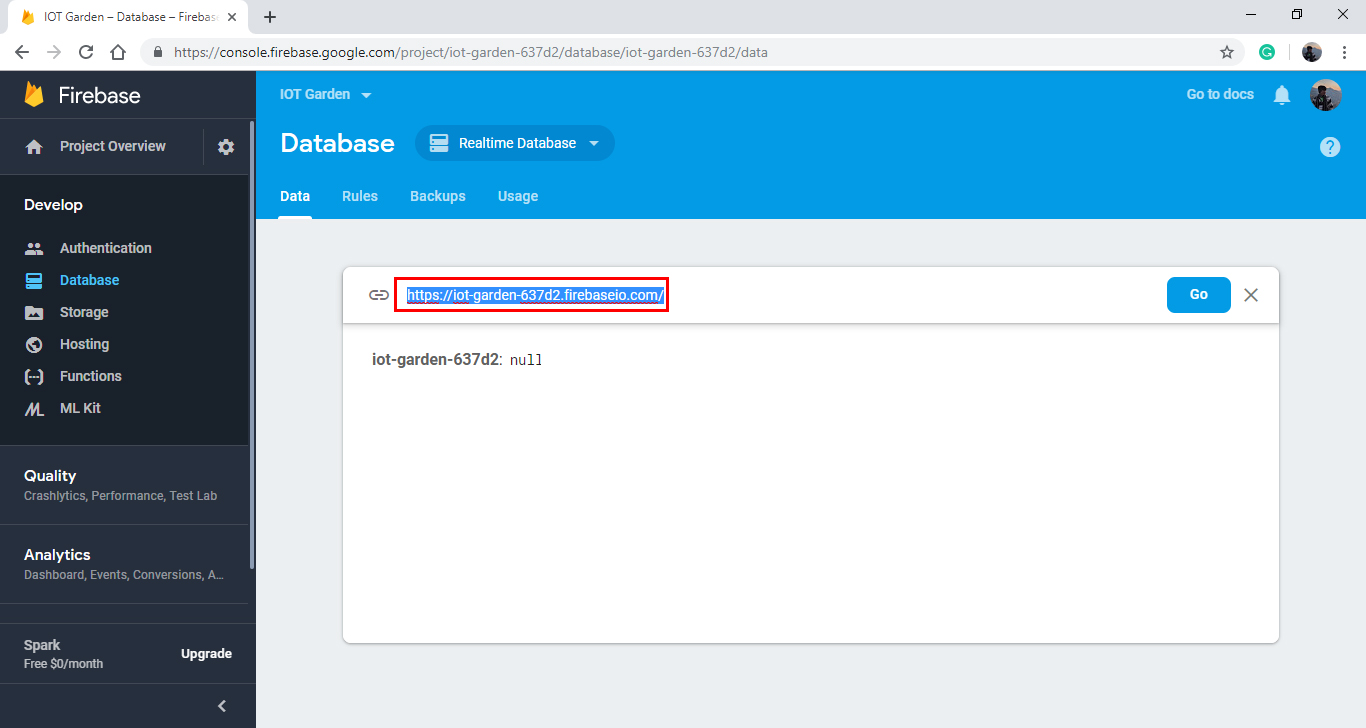Open the Backups tab
Screen dimensions: 1366x728
coord(437,196)
